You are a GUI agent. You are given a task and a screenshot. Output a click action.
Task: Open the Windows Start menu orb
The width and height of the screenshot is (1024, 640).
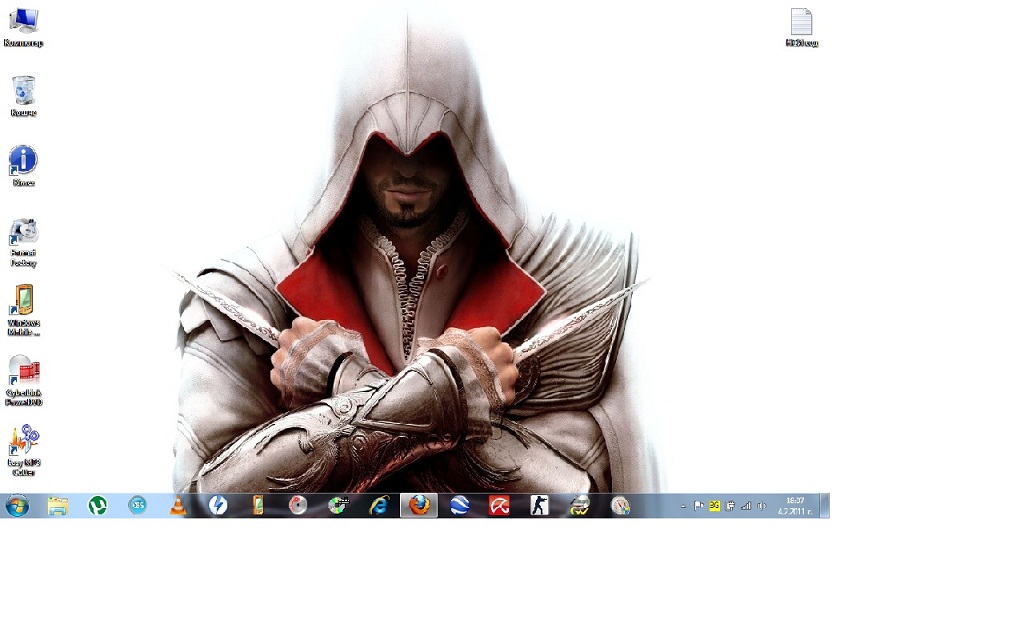pos(17,506)
